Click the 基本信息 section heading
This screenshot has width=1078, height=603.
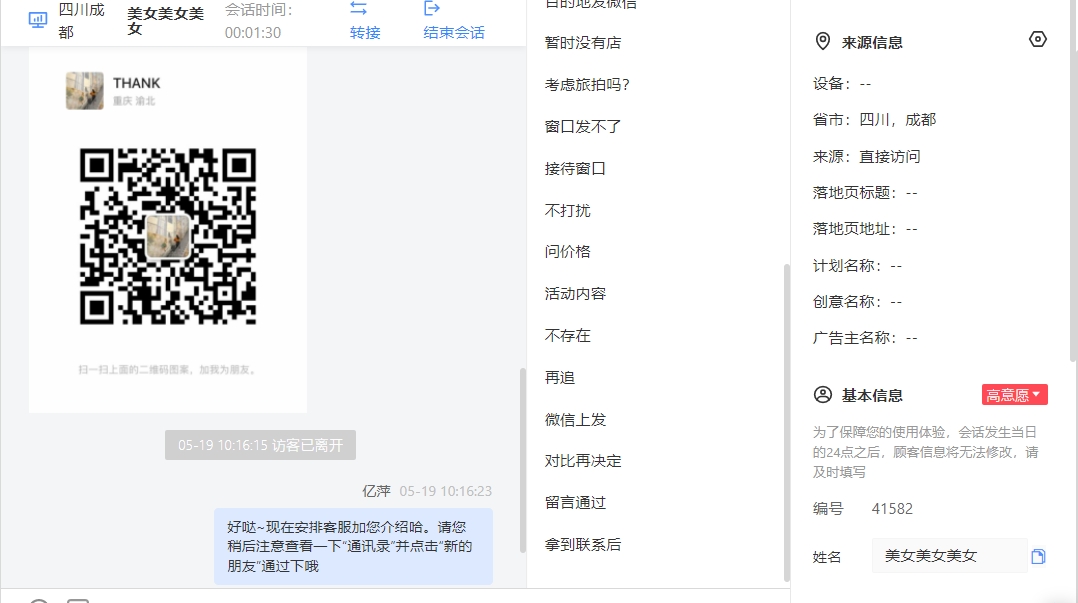click(872, 395)
